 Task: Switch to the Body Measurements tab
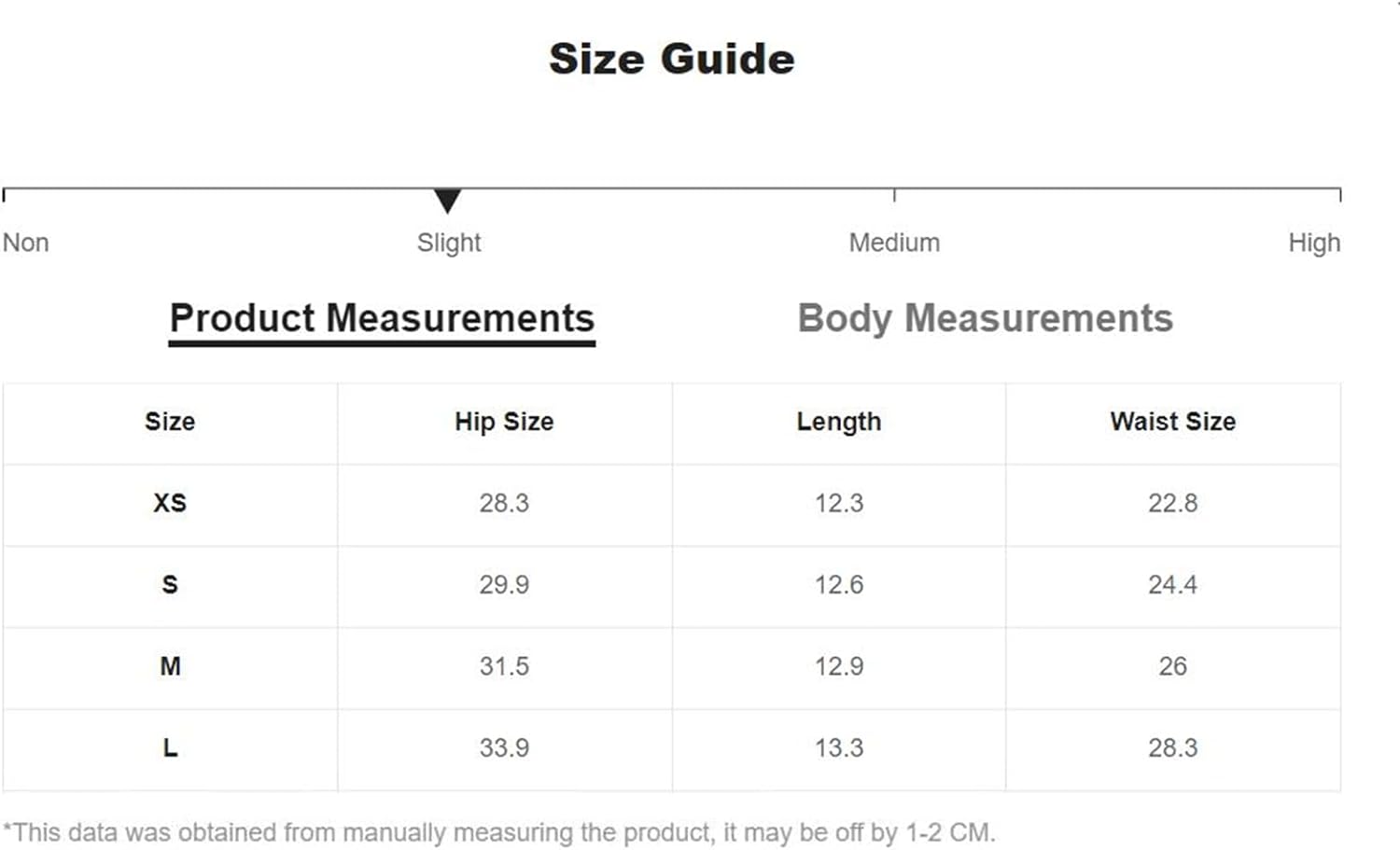985,319
